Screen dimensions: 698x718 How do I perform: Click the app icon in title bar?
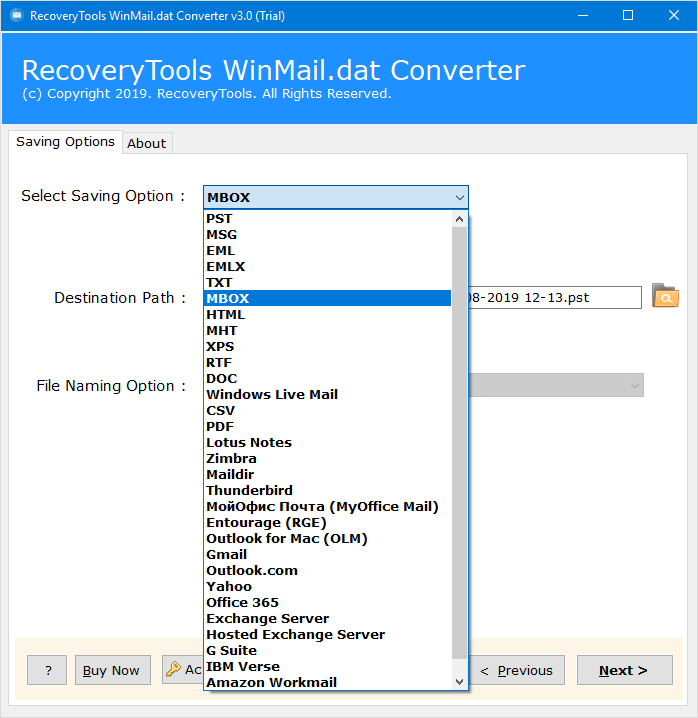(x=17, y=16)
